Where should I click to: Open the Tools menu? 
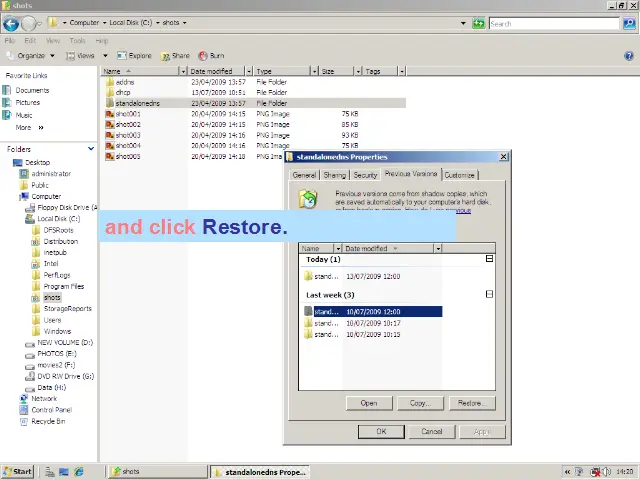(77, 41)
